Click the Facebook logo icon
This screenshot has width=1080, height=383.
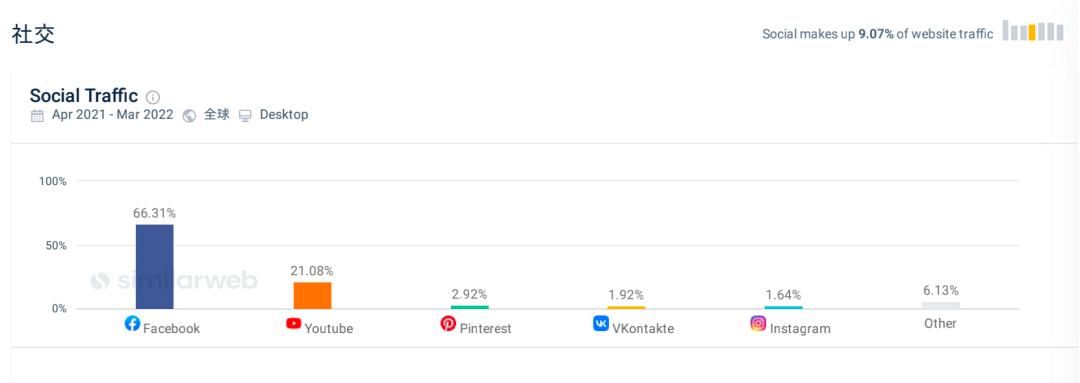[x=132, y=323]
